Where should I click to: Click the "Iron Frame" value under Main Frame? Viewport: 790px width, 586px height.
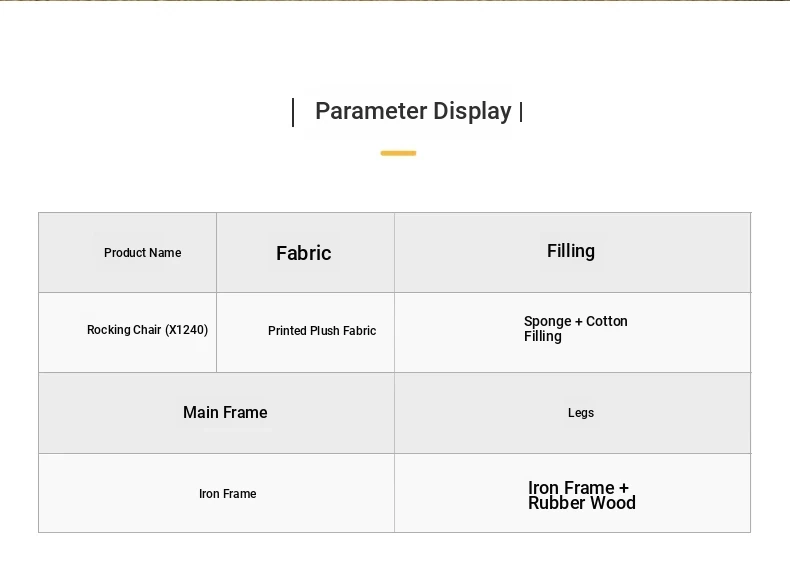pyautogui.click(x=227, y=494)
